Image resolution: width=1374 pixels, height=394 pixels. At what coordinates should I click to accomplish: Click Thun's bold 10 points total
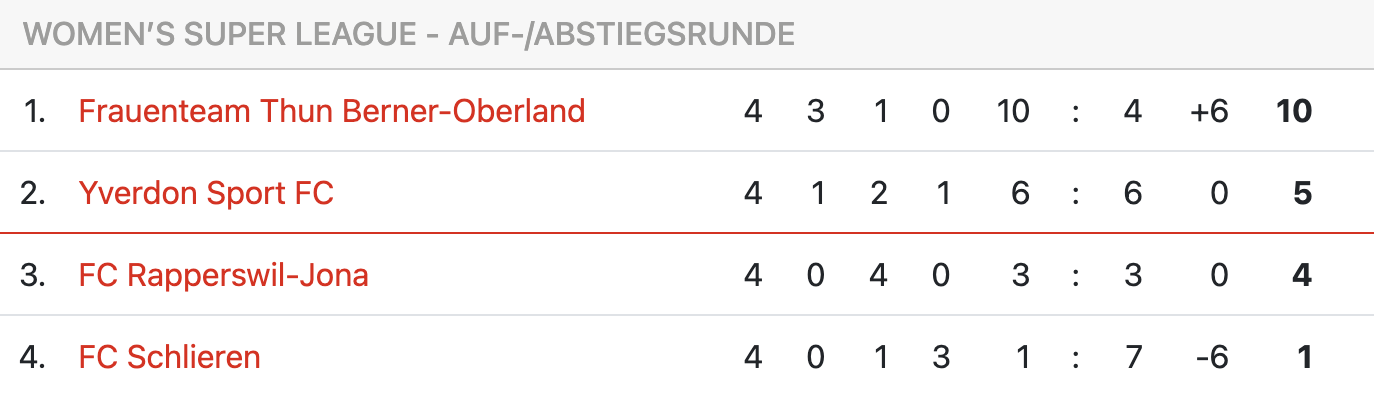pyautogui.click(x=1294, y=110)
